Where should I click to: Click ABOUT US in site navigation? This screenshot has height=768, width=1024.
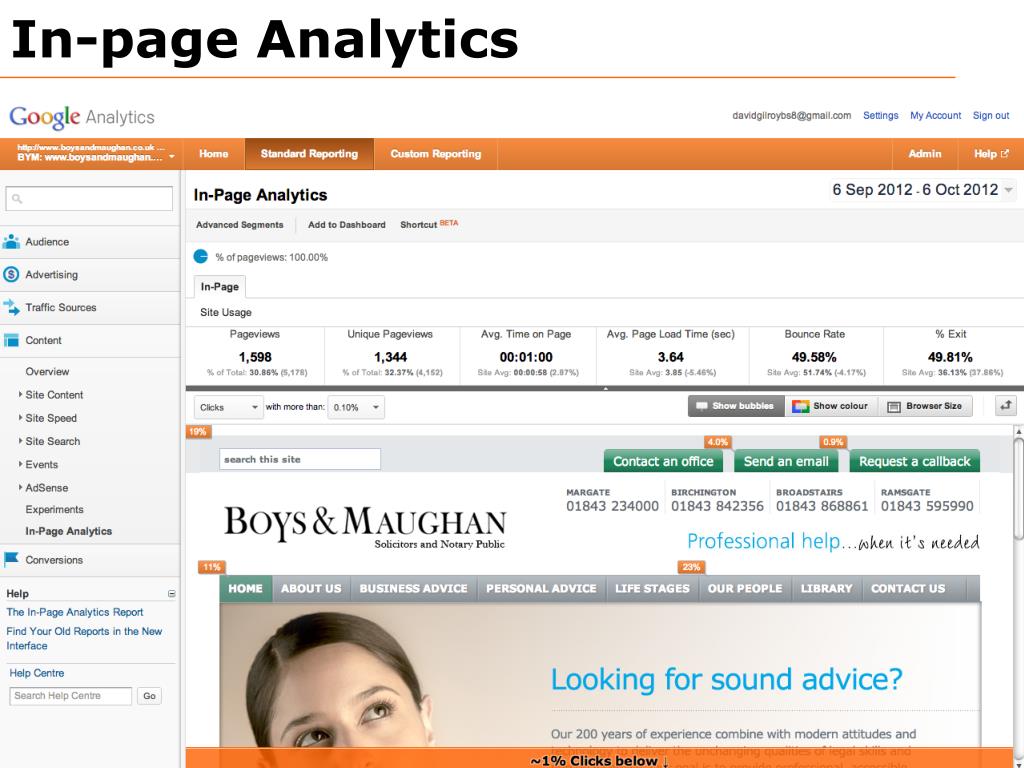point(312,588)
